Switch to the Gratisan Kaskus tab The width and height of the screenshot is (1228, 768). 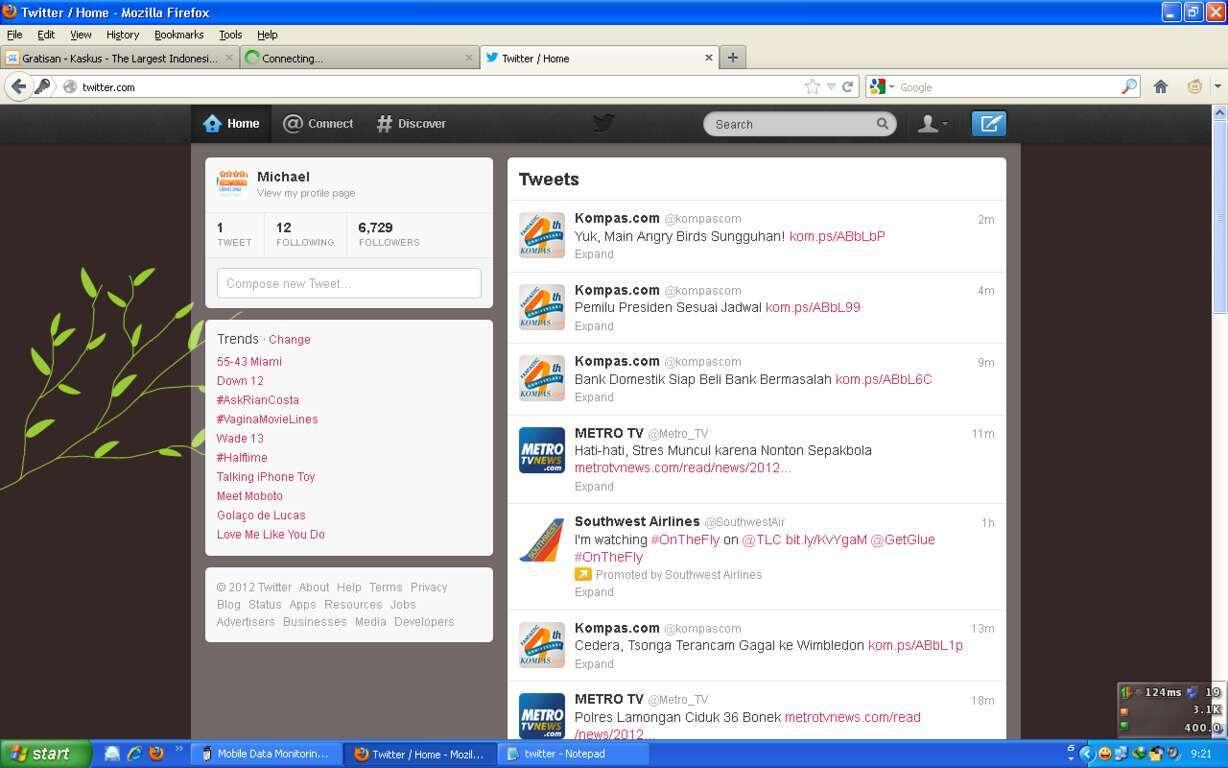119,58
